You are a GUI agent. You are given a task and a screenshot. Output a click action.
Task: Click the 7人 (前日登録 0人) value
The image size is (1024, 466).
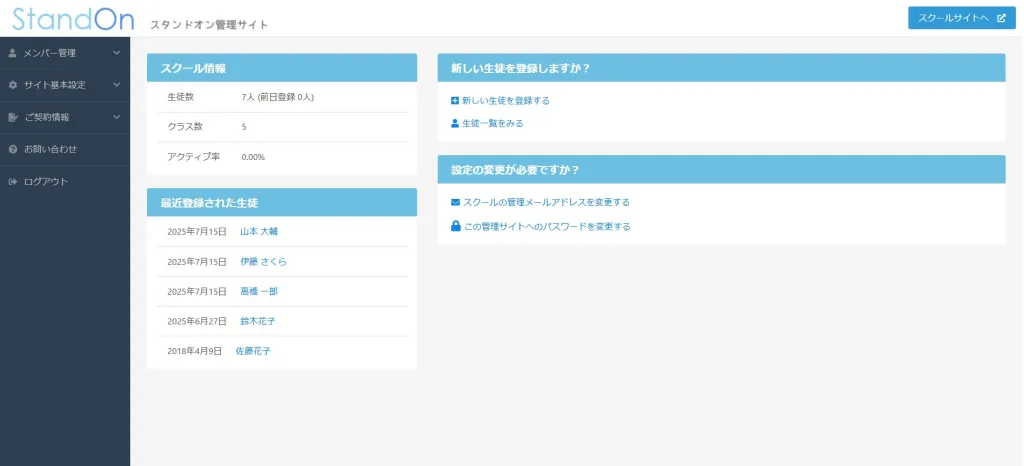pyautogui.click(x=278, y=97)
